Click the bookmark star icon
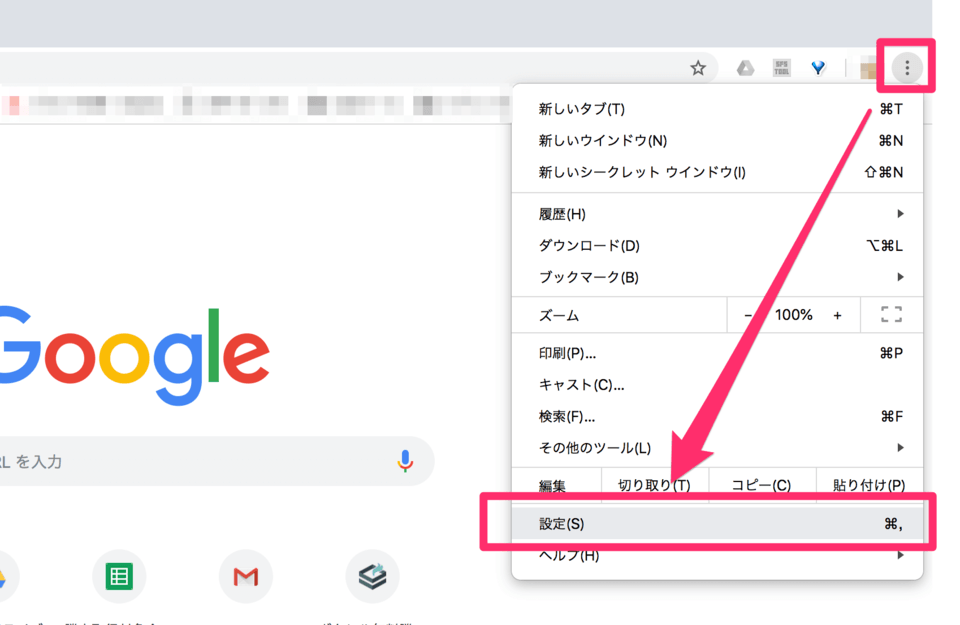960x625 pixels. [698, 67]
